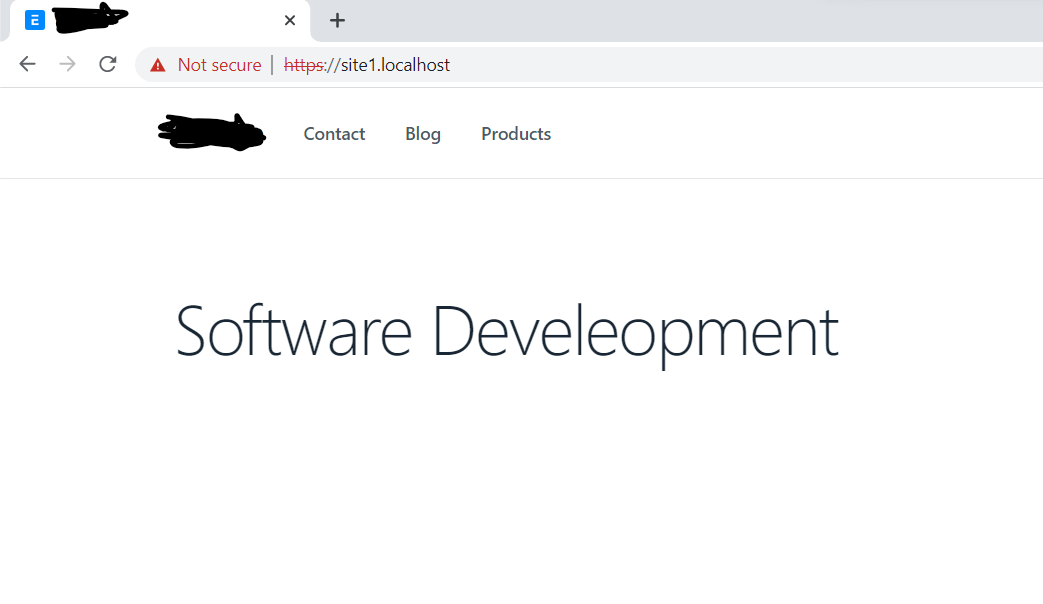Image resolution: width=1043 pixels, height=604 pixels.
Task: Navigate to the Blog link
Action: coord(423,134)
